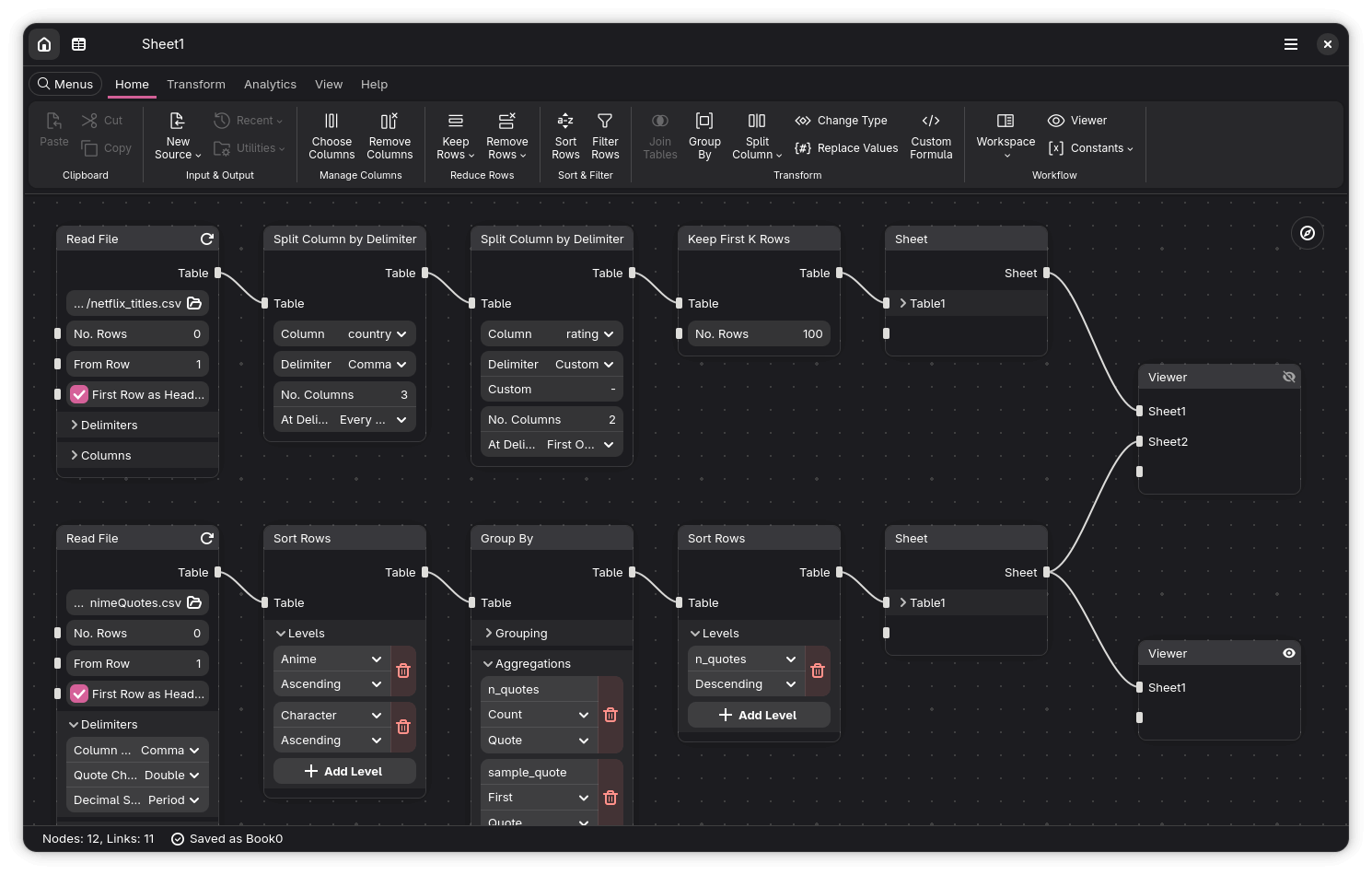This screenshot has width=1372, height=875.
Task: Click the Change Type tool
Action: [x=842, y=121]
